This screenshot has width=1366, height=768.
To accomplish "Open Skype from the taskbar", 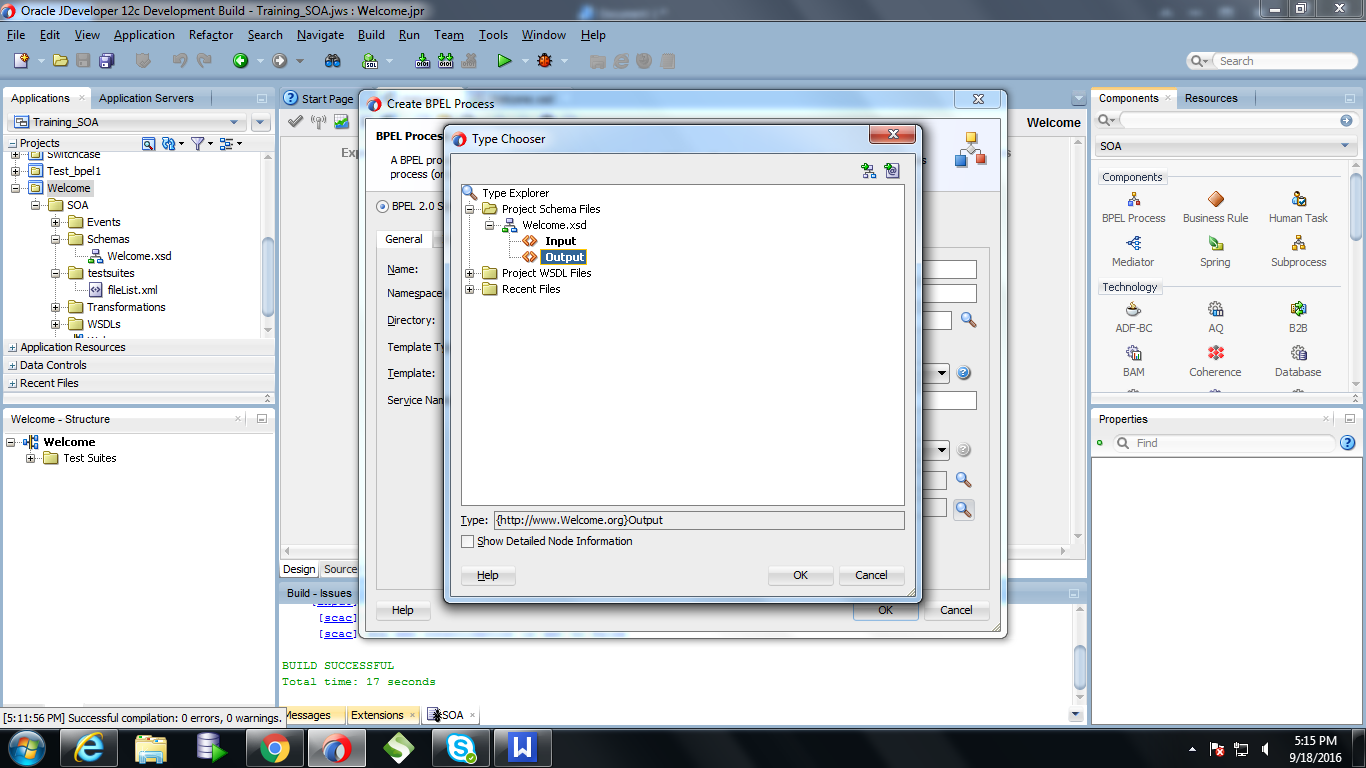I will [x=460, y=747].
